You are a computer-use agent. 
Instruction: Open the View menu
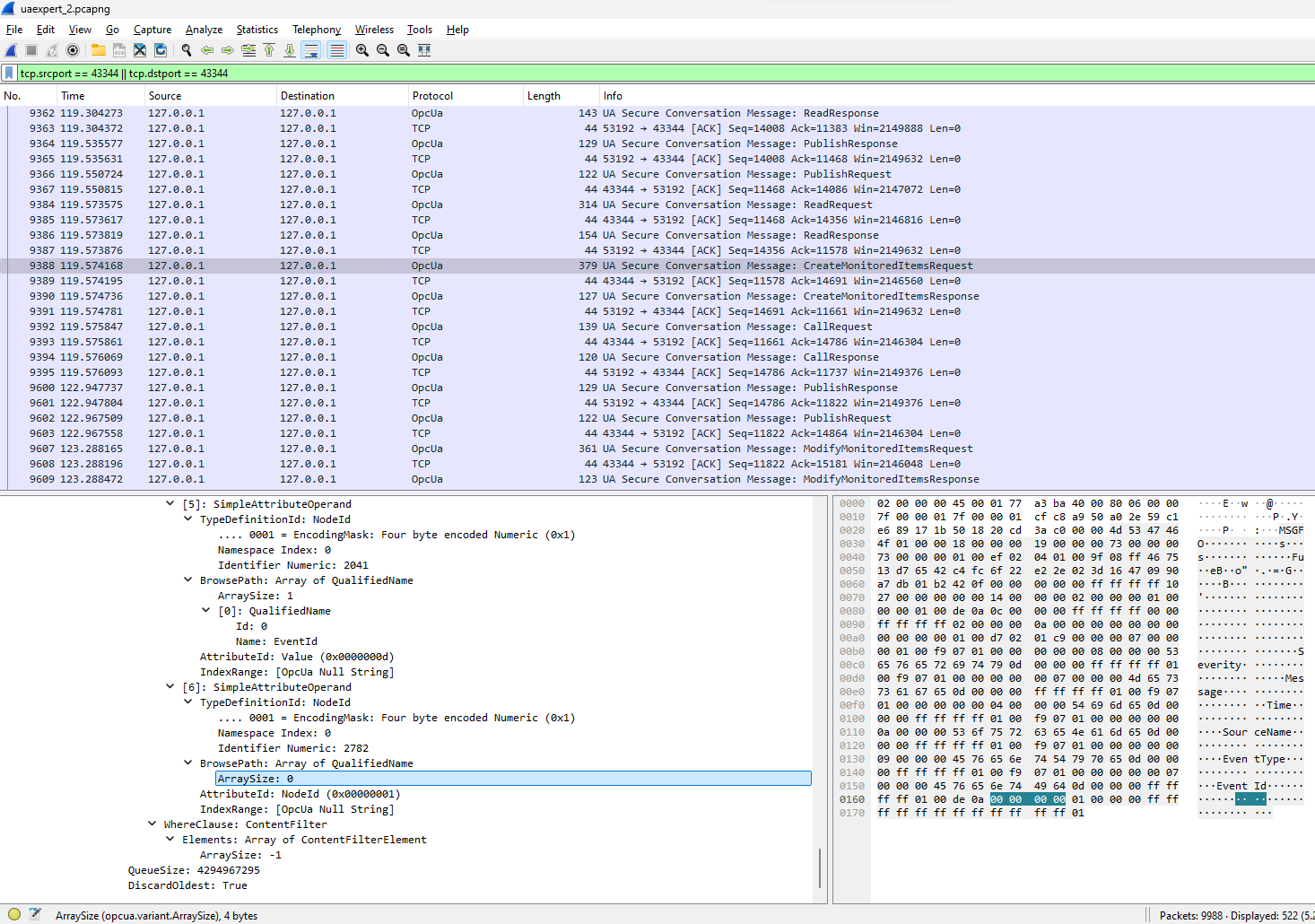80,30
